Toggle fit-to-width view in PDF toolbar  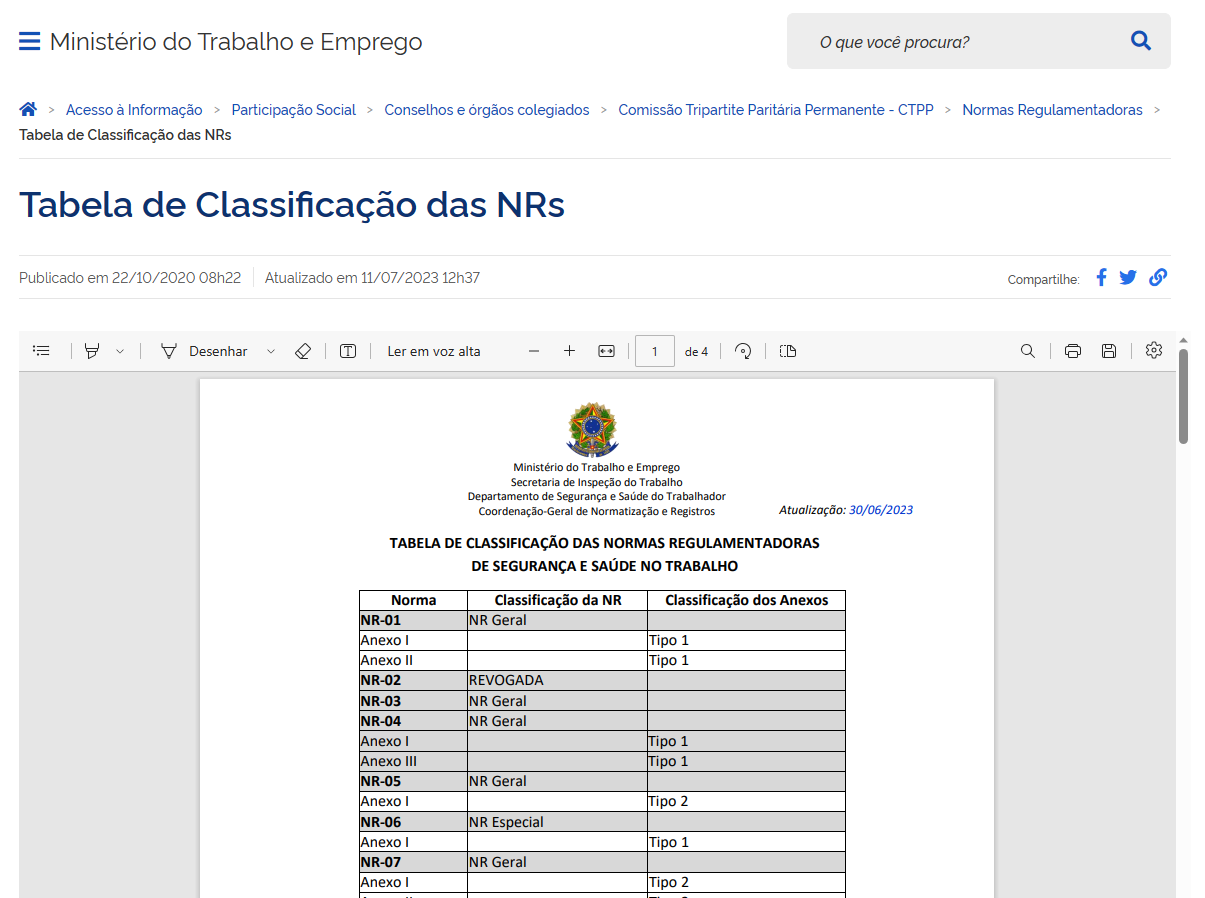(606, 351)
